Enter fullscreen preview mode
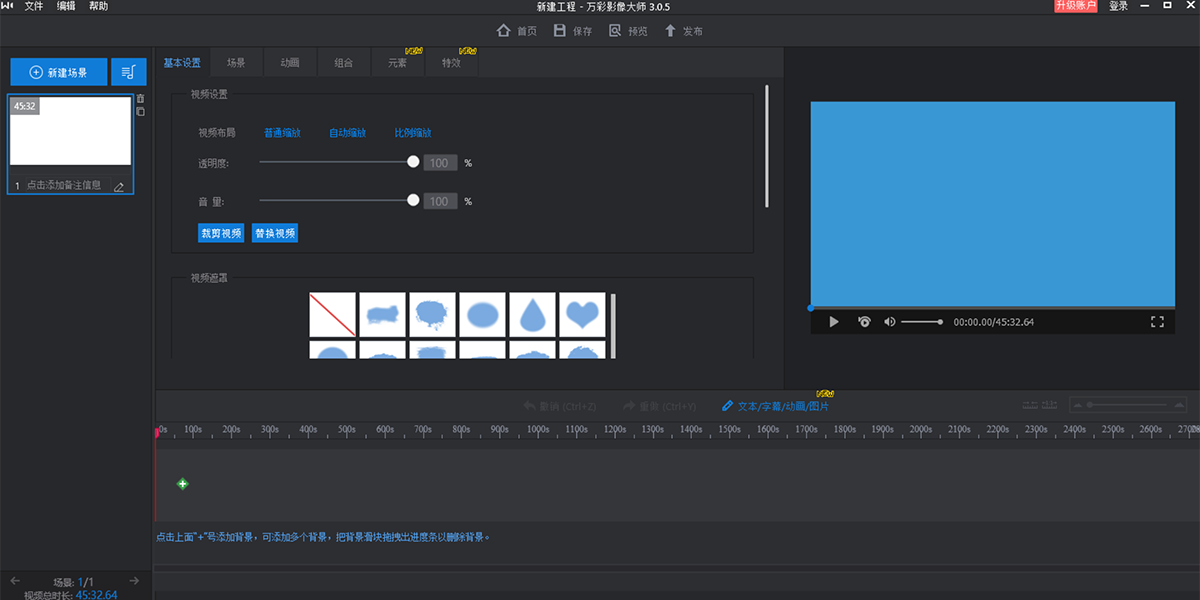1200x600 pixels. [x=1158, y=322]
